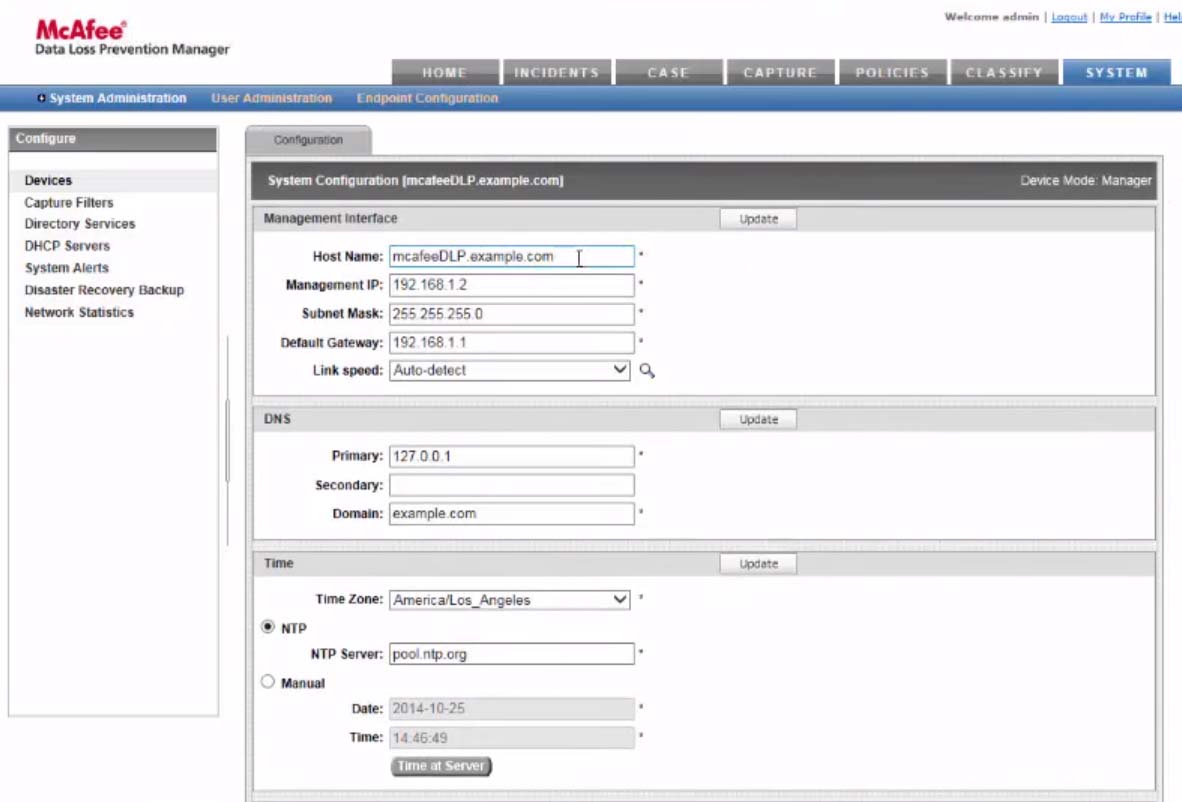
Task: Click the disabled Date field
Action: tap(511, 709)
